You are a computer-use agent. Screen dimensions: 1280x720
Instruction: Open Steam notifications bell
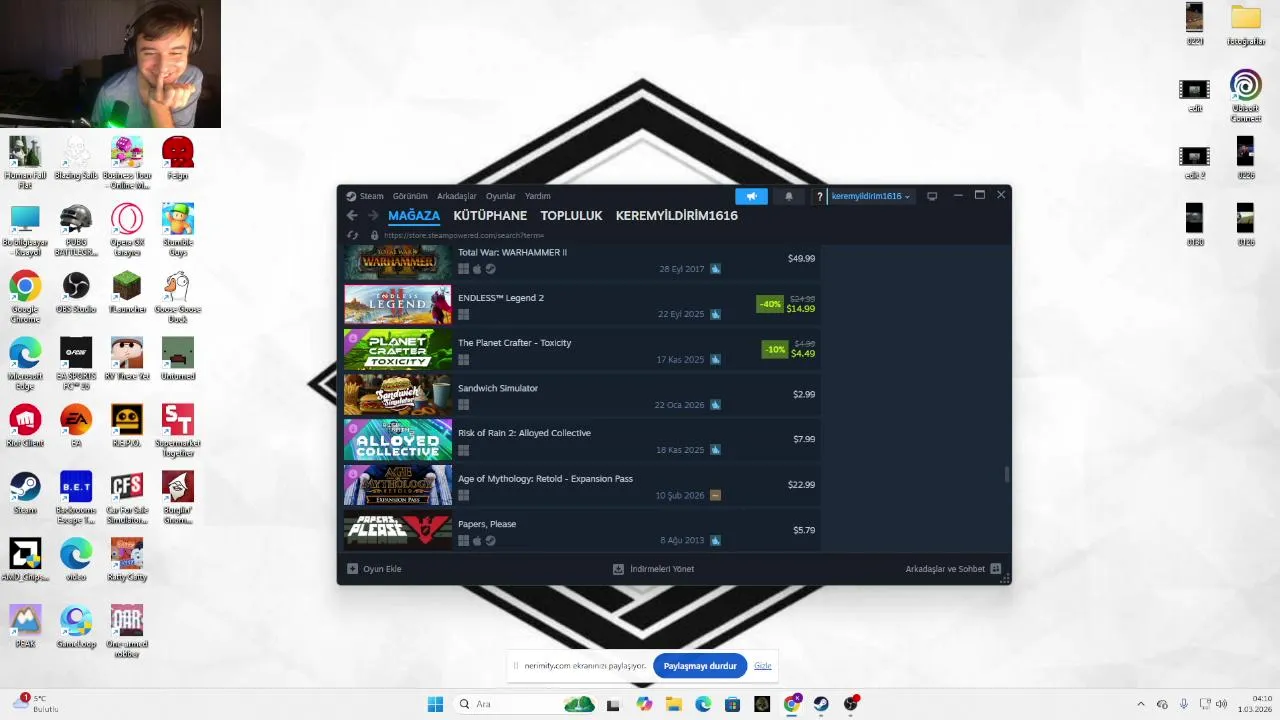[788, 196]
